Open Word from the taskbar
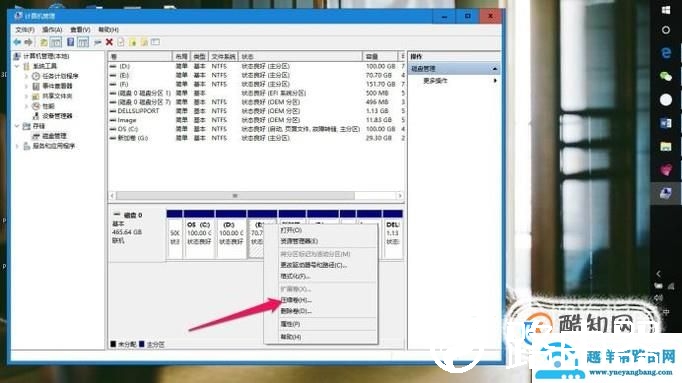The width and height of the screenshot is (682, 383). (666, 123)
